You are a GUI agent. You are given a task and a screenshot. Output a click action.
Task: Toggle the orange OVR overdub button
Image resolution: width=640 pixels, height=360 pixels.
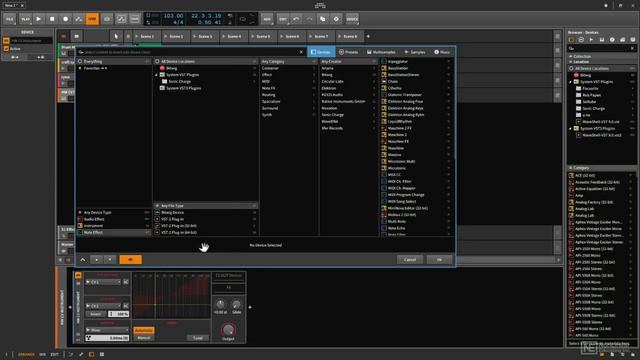coord(92,19)
